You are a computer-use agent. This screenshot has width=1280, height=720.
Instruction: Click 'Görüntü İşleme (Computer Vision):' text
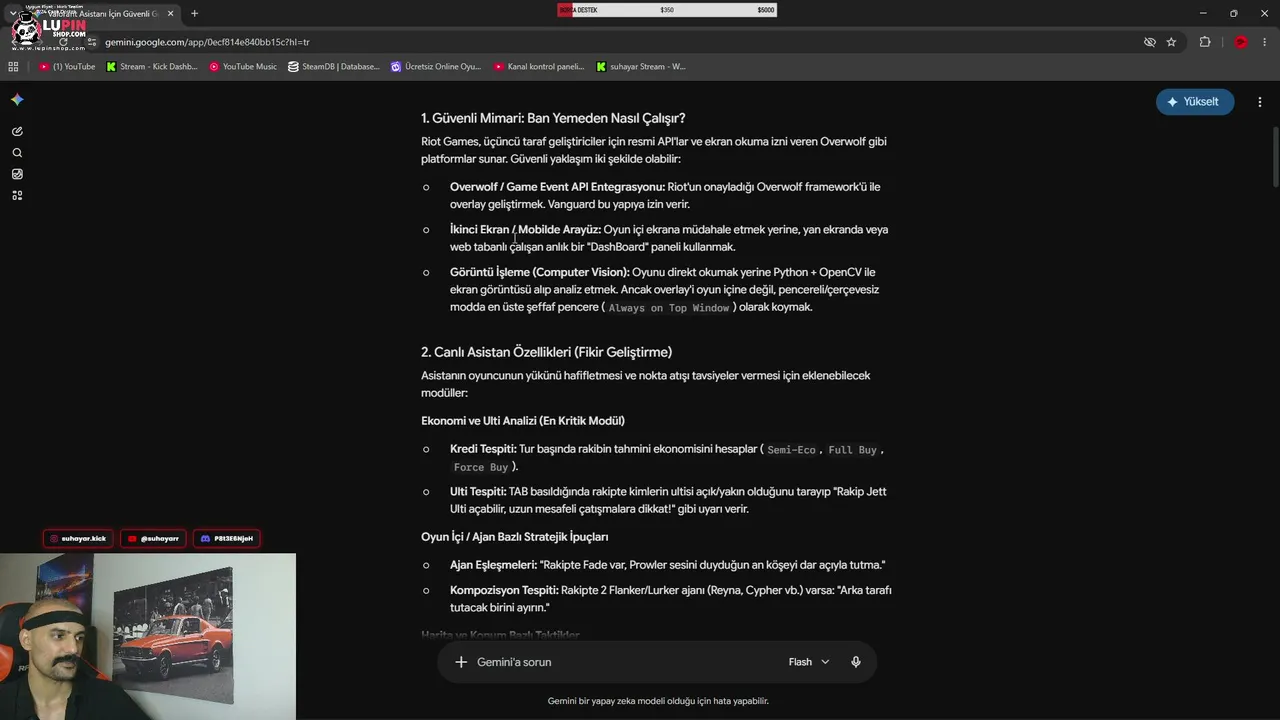coord(540,272)
